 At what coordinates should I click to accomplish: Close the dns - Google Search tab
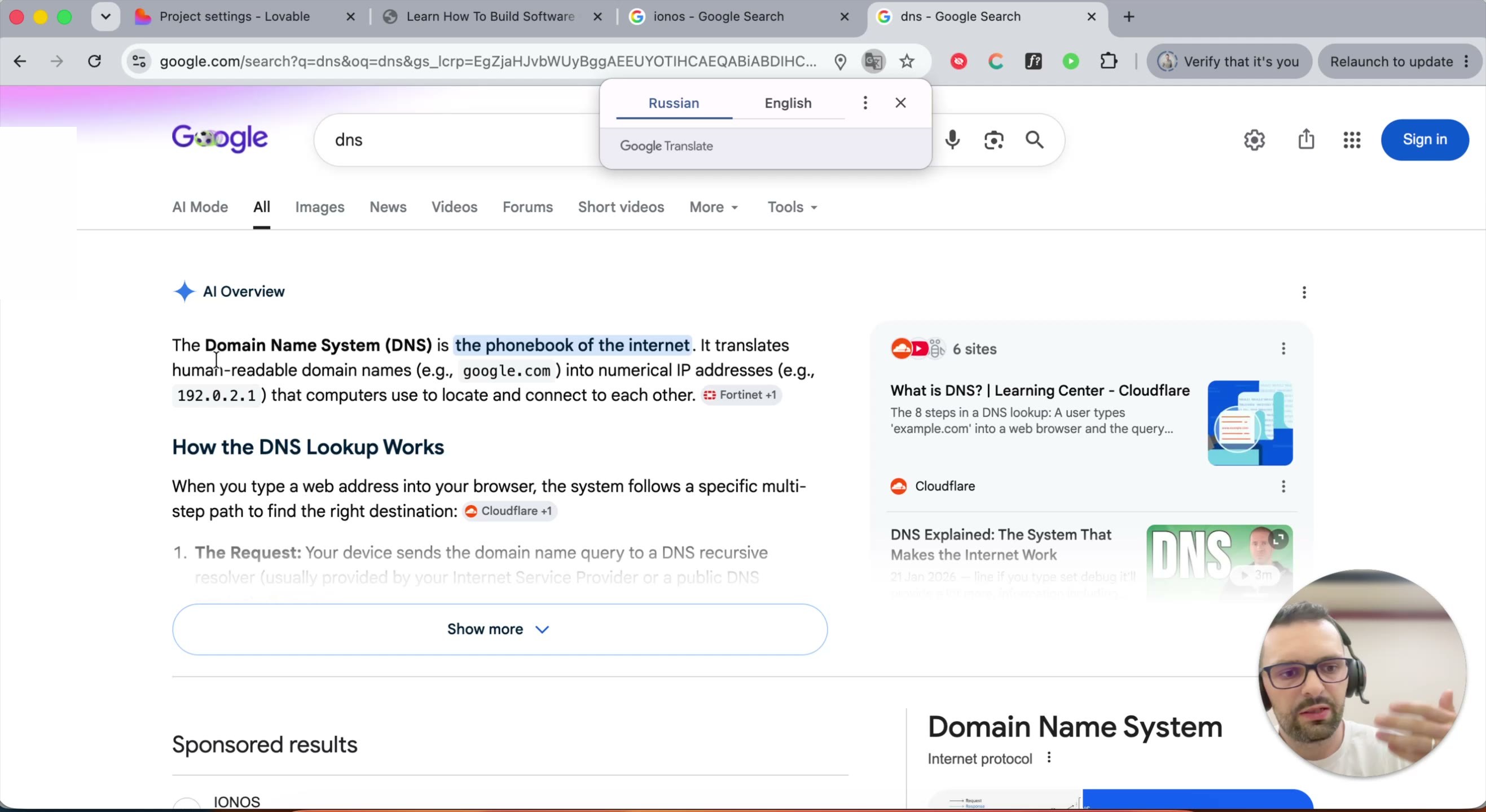(x=1091, y=17)
